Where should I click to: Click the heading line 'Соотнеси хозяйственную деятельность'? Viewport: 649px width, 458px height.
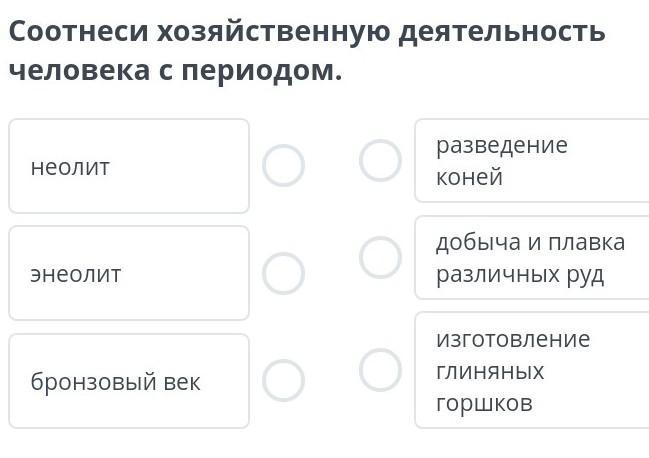click(307, 31)
